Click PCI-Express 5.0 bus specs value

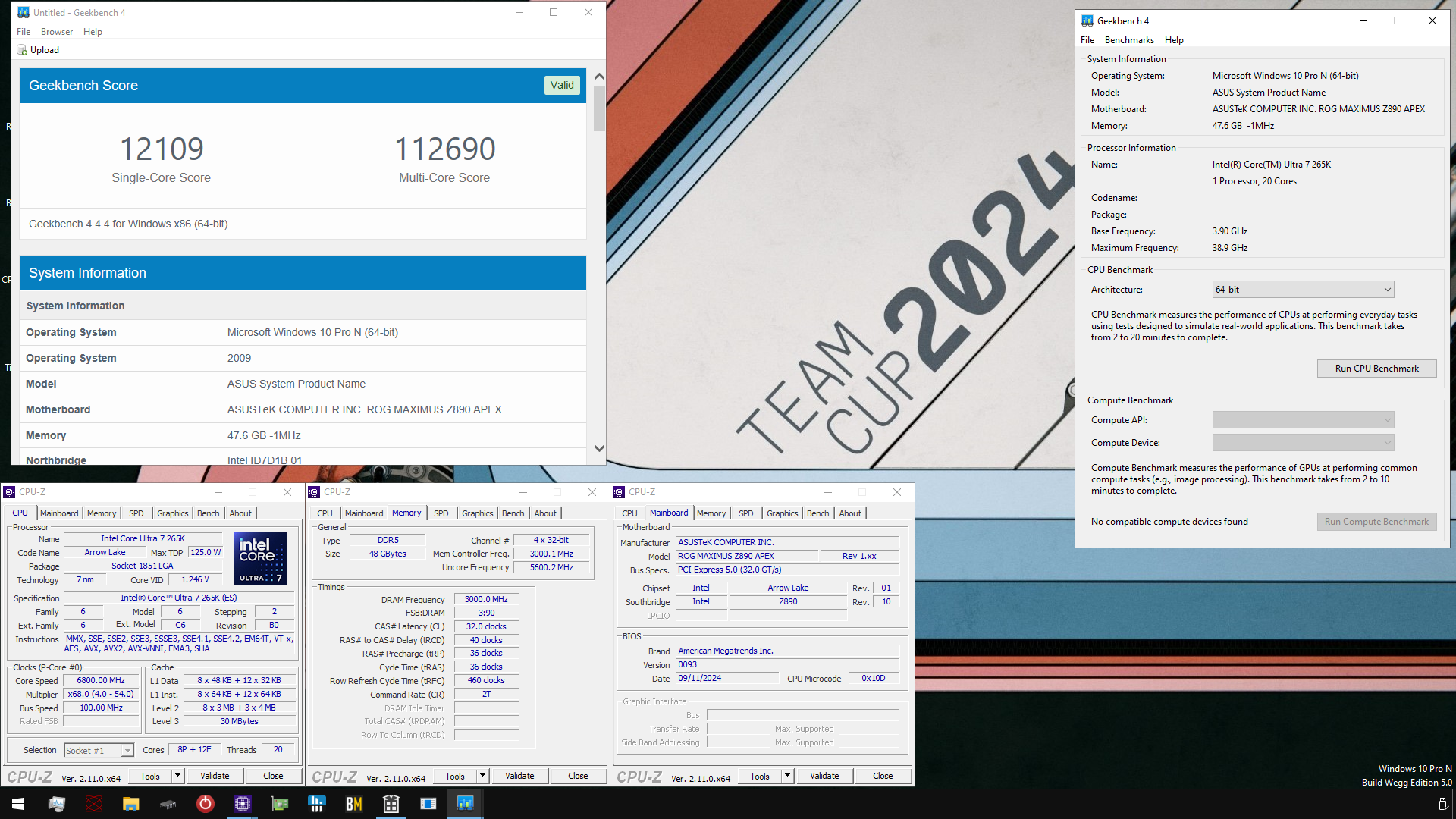coord(787,570)
